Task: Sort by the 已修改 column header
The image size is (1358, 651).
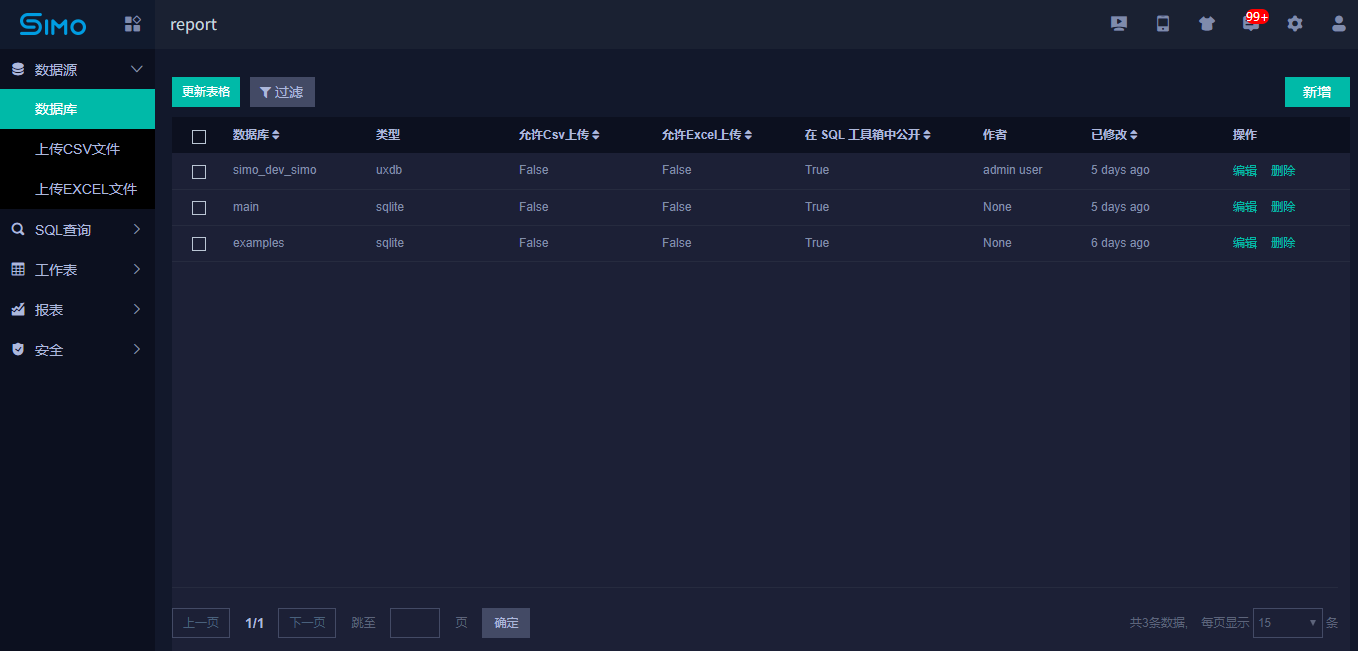Action: (x=1114, y=135)
